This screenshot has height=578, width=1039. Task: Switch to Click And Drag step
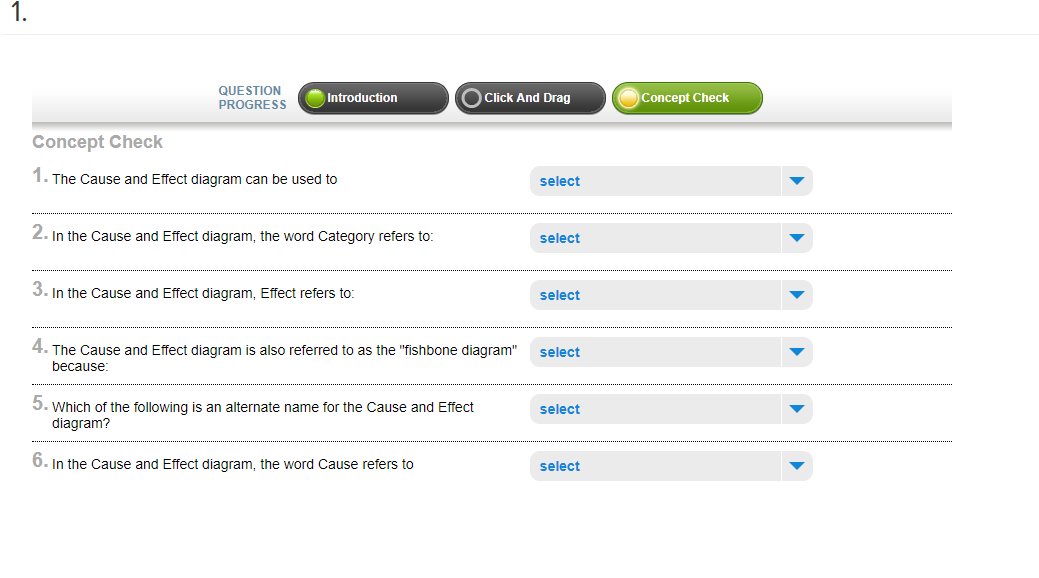(530, 98)
